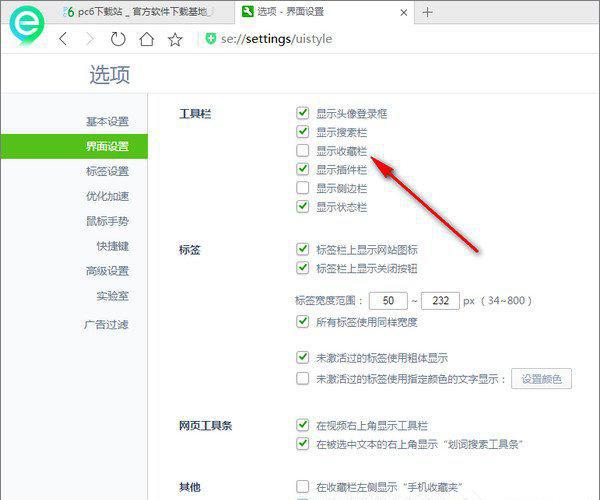Image resolution: width=600 pixels, height=500 pixels.
Task: Reload the page with refresh icon
Action: (118, 39)
